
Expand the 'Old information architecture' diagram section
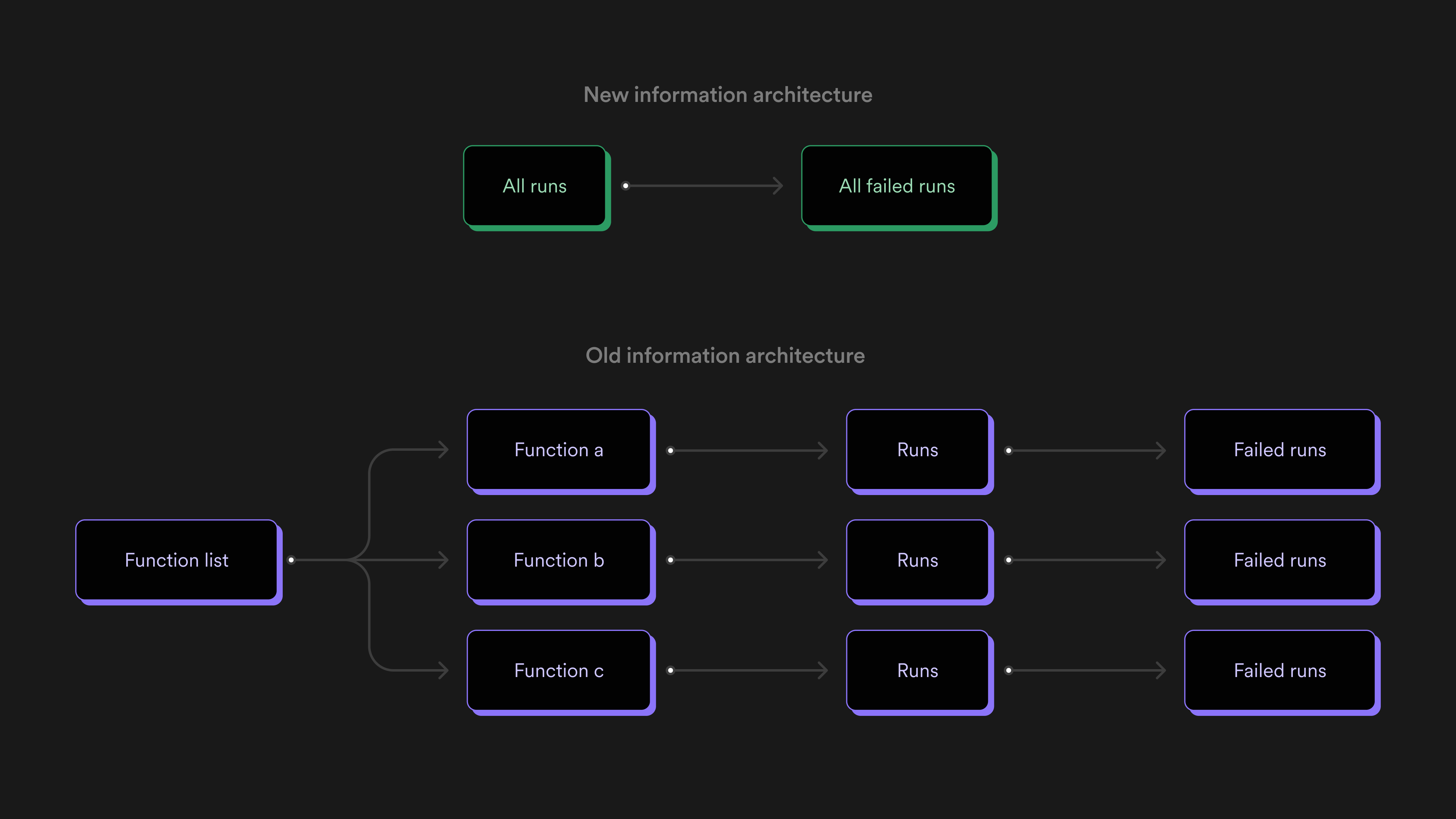click(728, 356)
